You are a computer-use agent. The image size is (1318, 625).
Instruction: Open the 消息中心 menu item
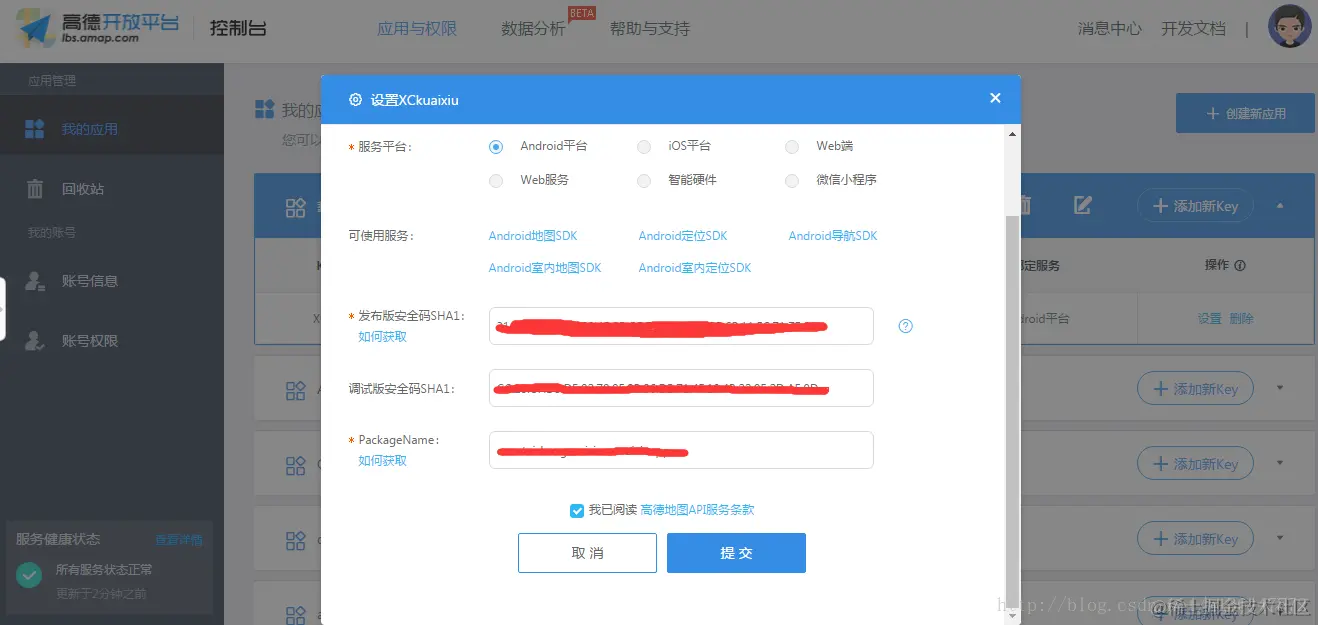tap(1108, 28)
